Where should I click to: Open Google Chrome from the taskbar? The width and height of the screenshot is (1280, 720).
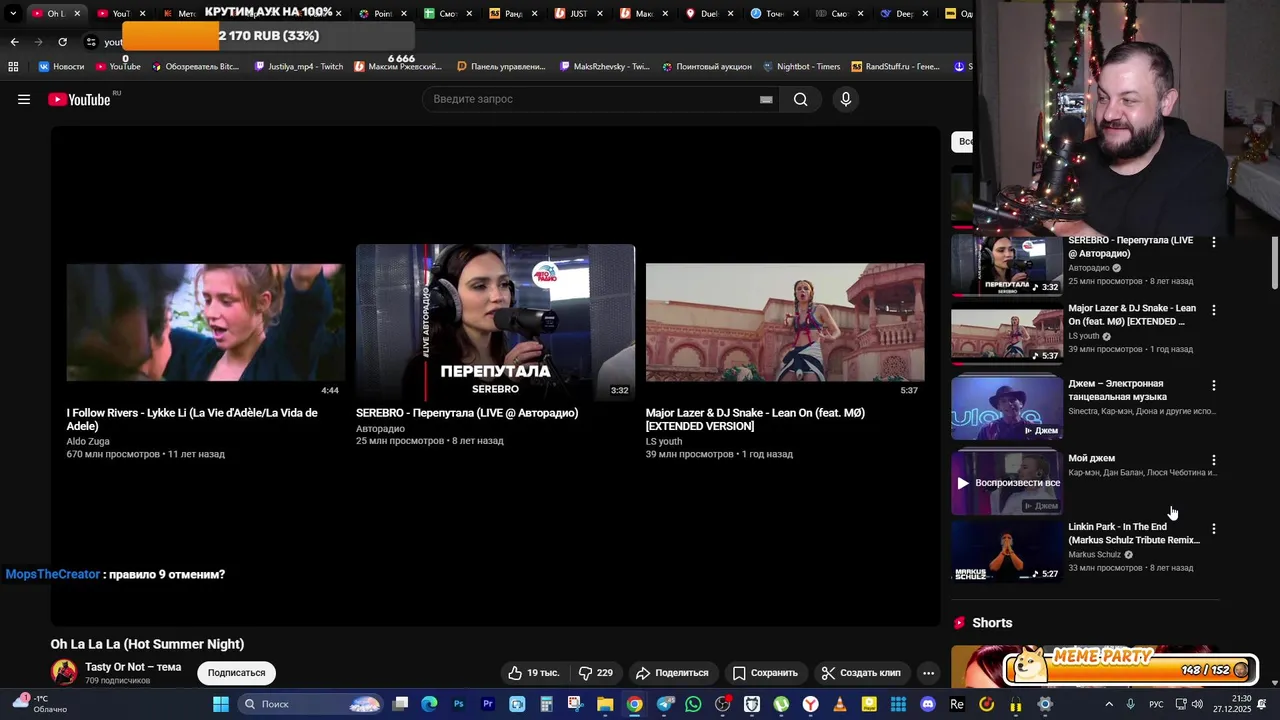coord(634,704)
